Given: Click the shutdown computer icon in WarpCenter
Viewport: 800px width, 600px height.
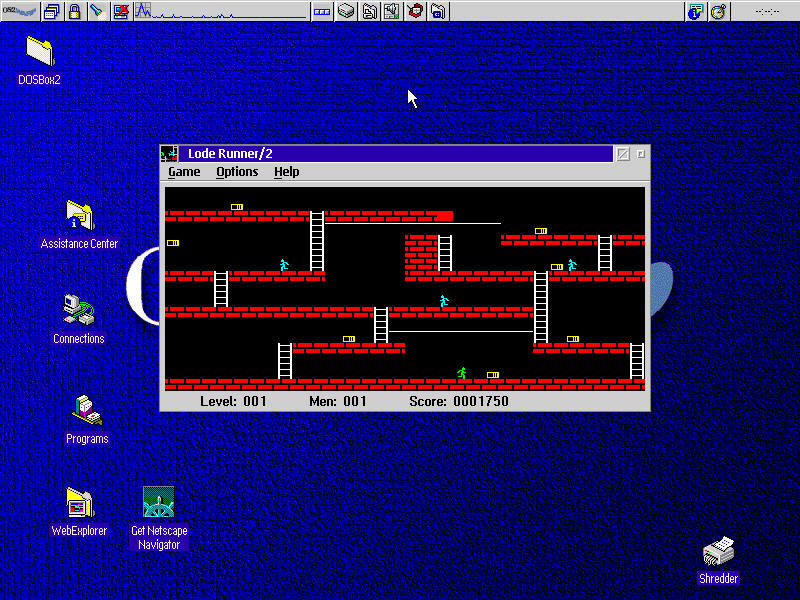Looking at the screenshot, I should click(120, 11).
